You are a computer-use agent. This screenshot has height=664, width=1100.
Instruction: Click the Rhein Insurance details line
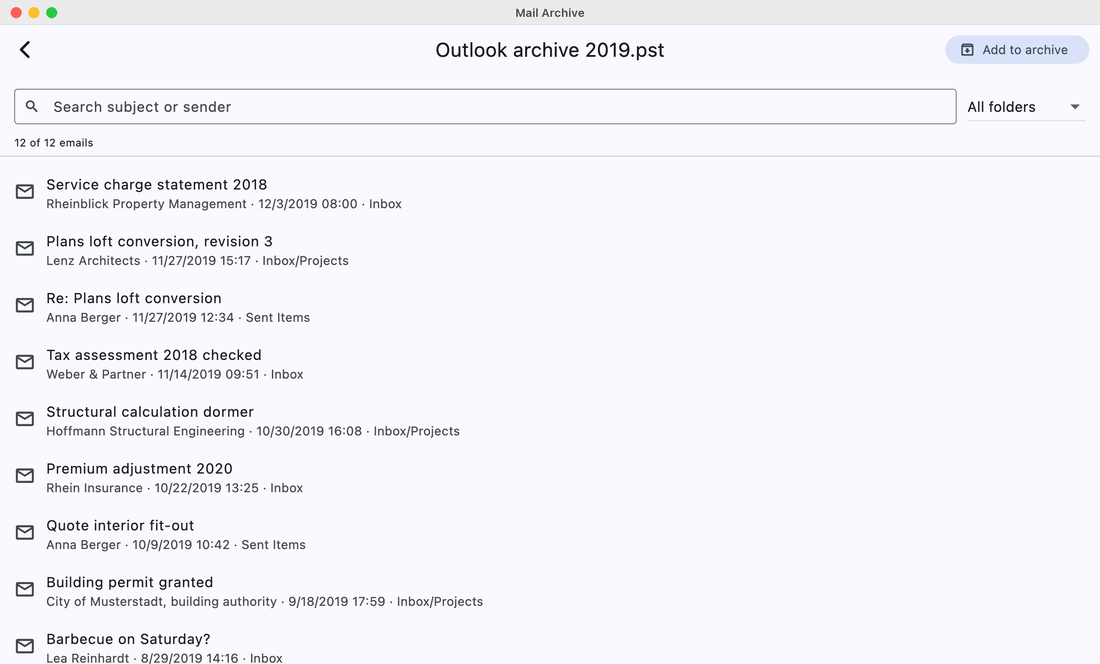[175, 488]
